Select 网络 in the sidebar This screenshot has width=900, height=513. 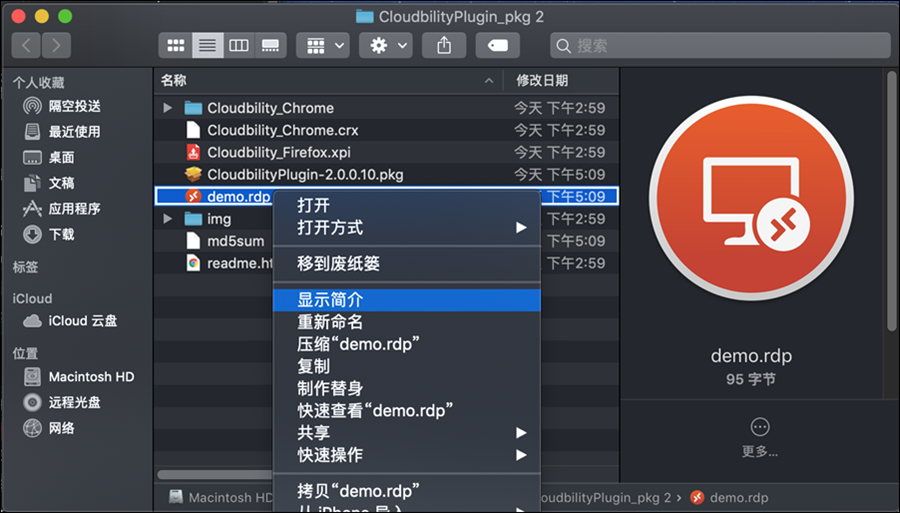click(x=49, y=428)
